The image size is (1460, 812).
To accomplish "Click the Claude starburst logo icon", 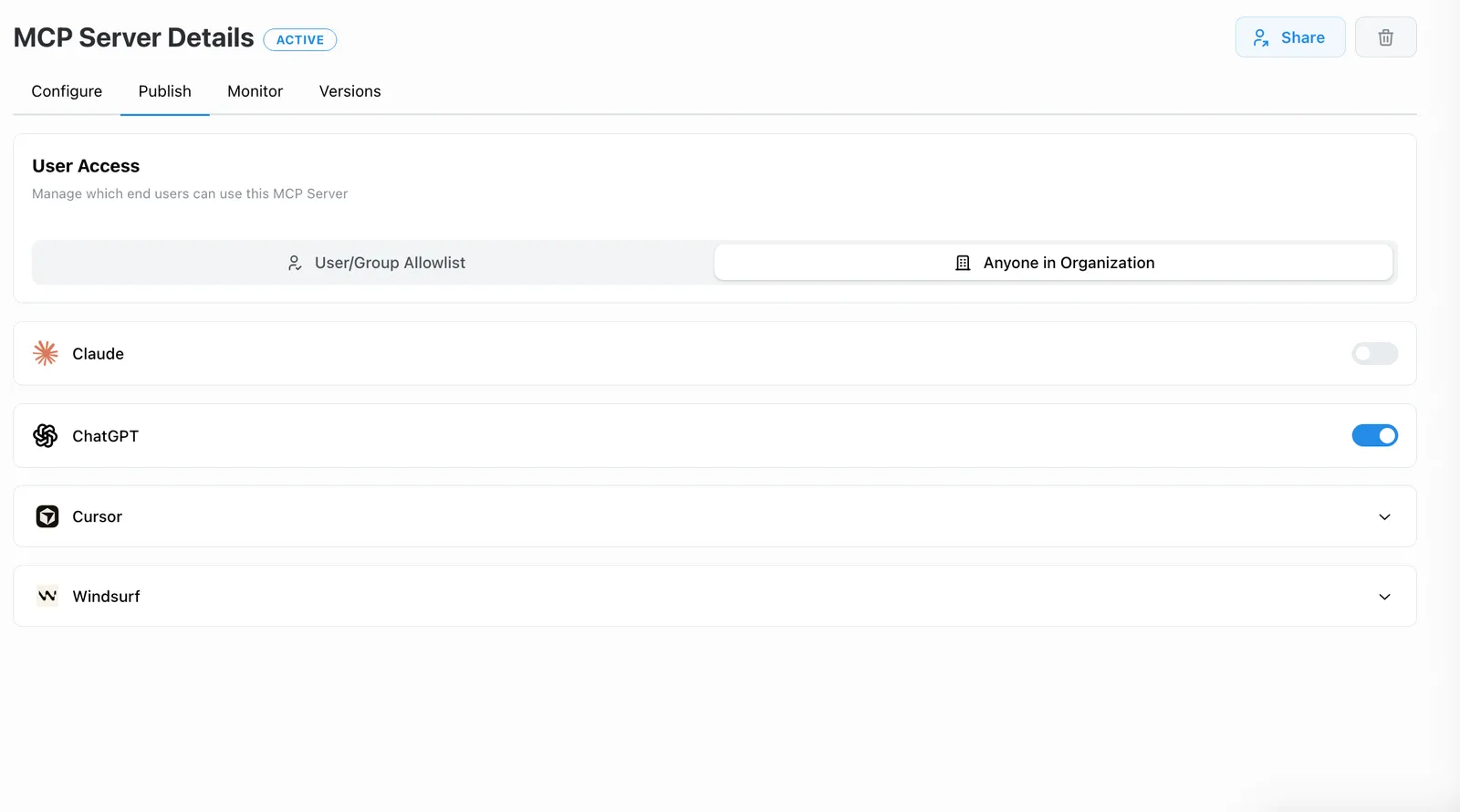I will coord(46,353).
